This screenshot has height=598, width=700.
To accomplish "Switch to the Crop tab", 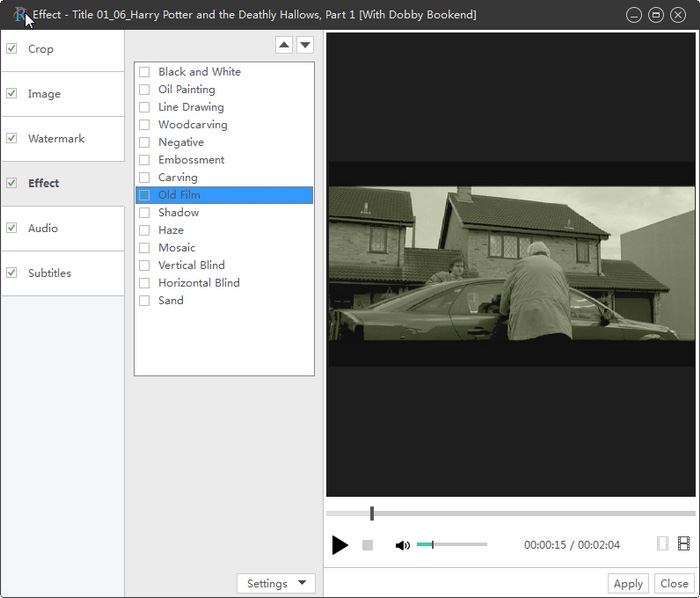I will tap(62, 49).
